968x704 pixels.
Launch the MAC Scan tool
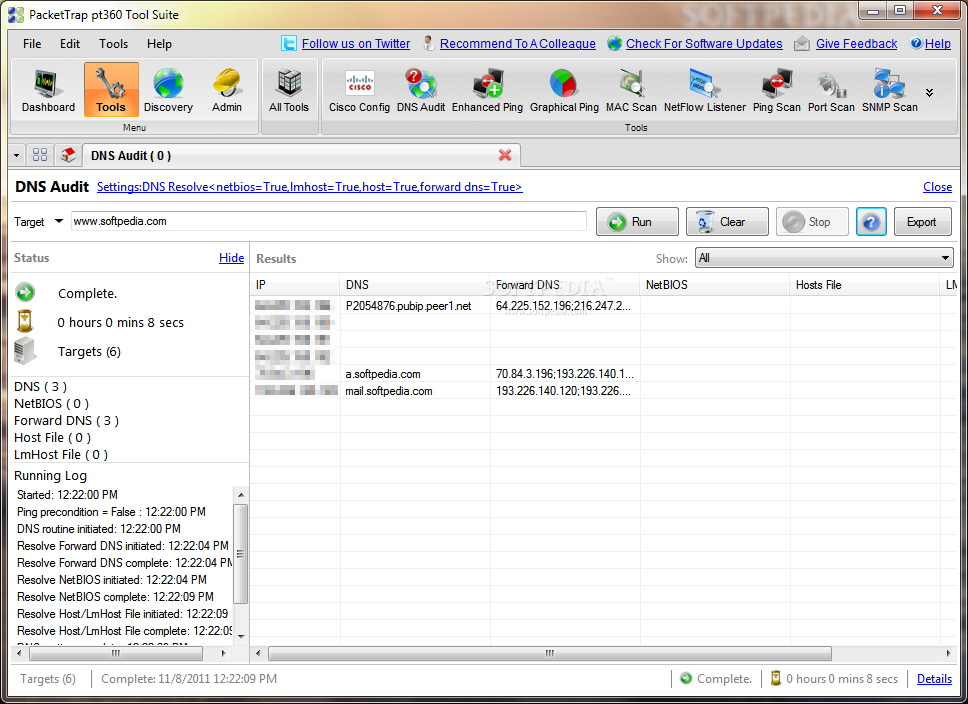[x=631, y=90]
